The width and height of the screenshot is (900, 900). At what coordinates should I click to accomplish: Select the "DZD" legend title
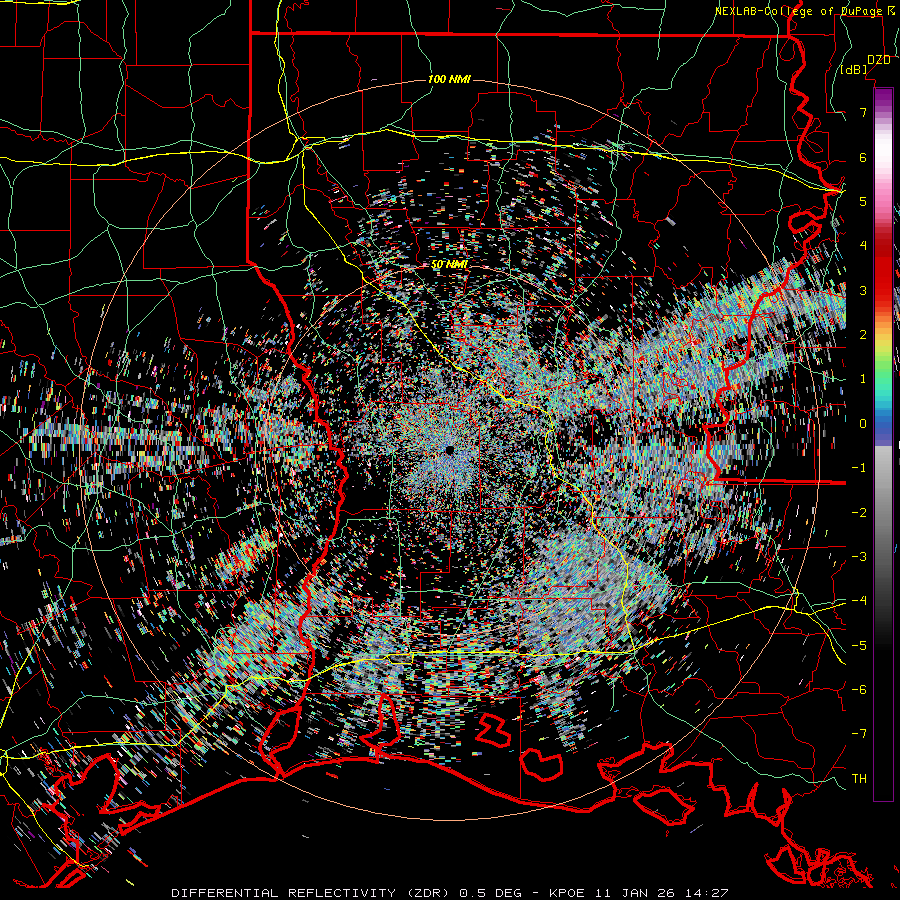click(878, 60)
